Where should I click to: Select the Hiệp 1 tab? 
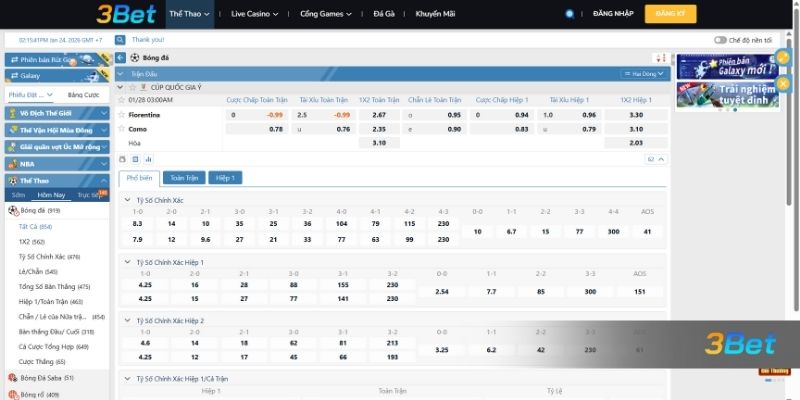pyautogui.click(x=225, y=178)
